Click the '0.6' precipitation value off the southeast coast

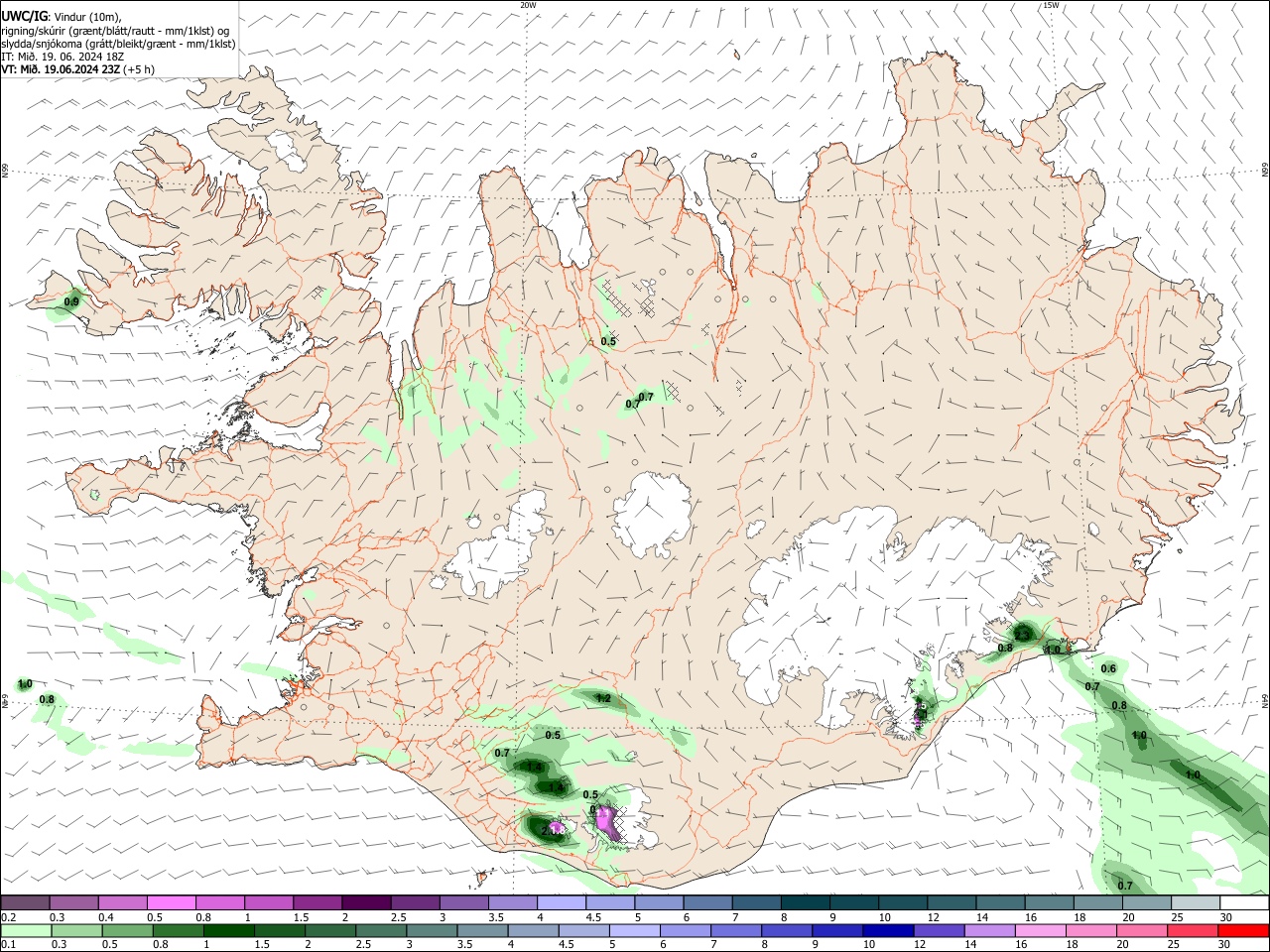(1108, 669)
